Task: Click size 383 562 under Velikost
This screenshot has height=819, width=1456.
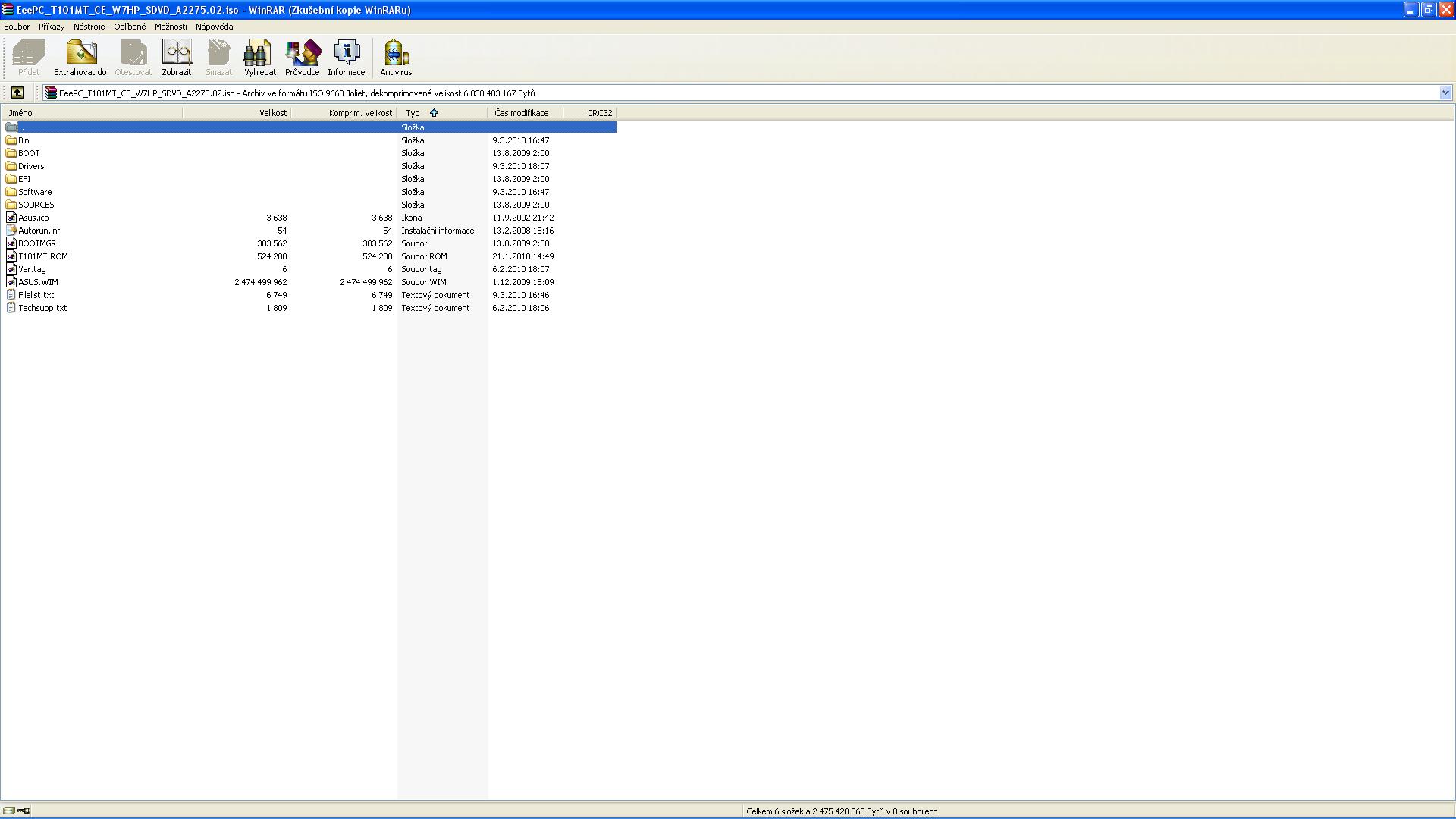Action: point(271,243)
